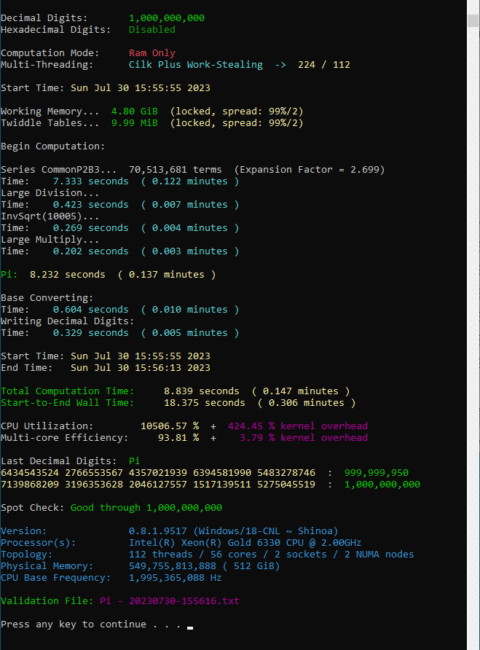Click validation file 'Pi - 20230730-155616.txt'
This screenshot has width=480, height=650.
(x=170, y=601)
